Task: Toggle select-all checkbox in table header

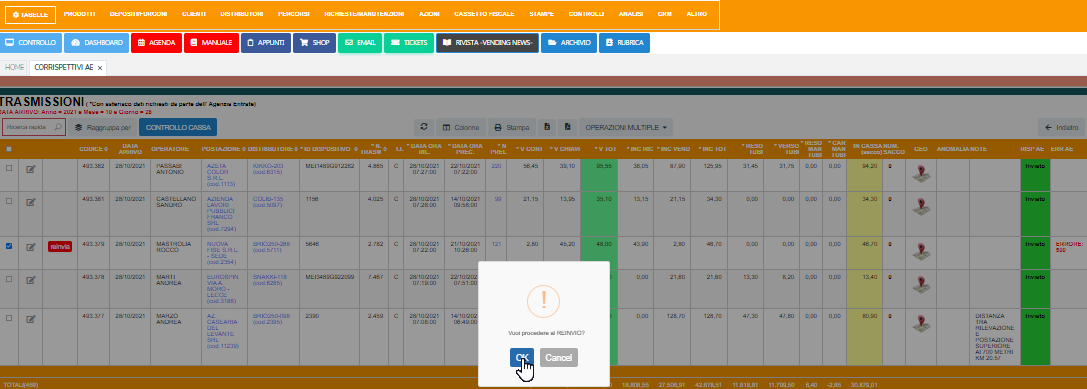Action: (x=9, y=149)
